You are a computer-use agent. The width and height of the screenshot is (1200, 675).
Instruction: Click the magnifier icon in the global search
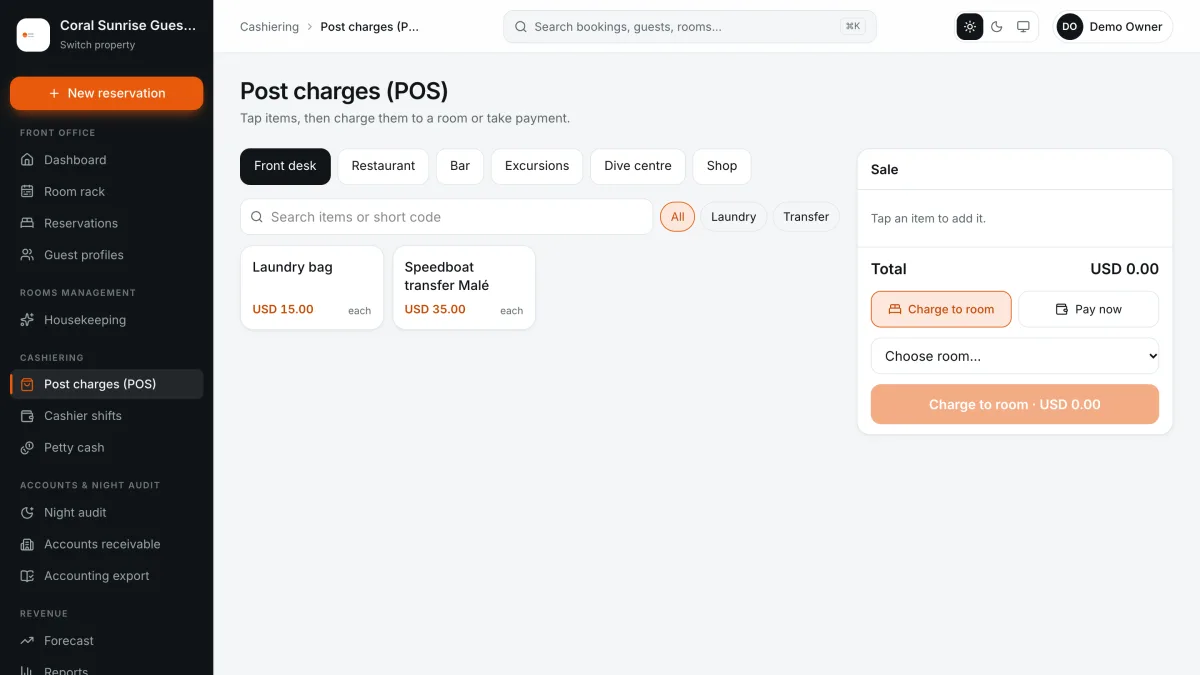click(521, 27)
